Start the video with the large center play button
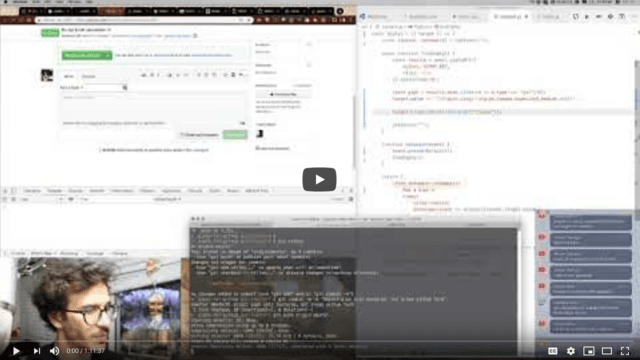The width and height of the screenshot is (640, 360). pyautogui.click(x=319, y=179)
